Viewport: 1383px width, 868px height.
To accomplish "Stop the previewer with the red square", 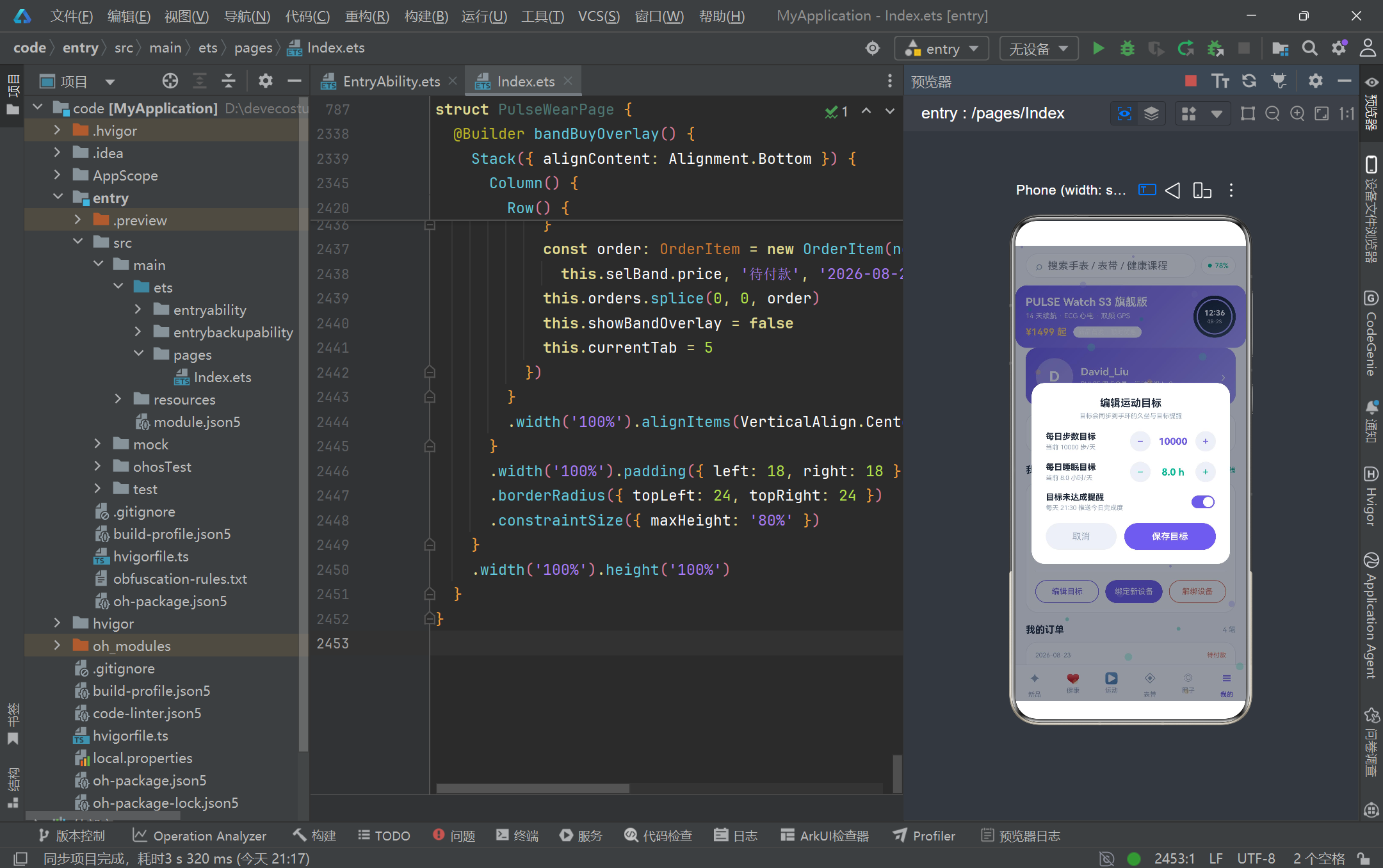I will point(1191,81).
